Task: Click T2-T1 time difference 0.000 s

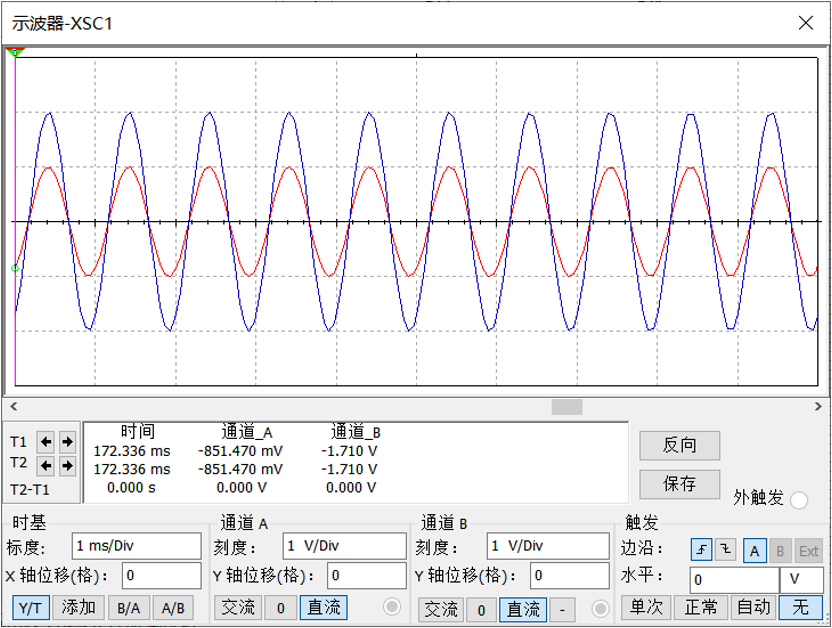Action: 131,488
